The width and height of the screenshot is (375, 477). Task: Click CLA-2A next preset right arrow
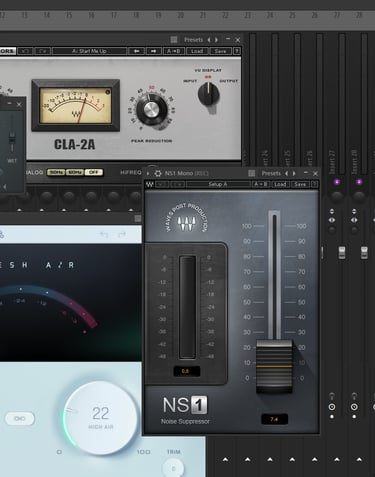(x=154, y=51)
